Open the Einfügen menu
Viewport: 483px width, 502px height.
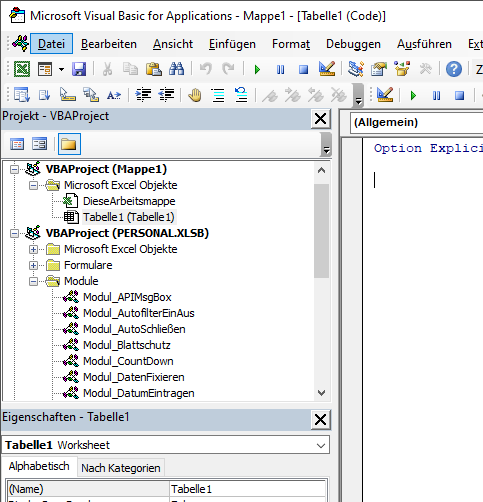(x=232, y=44)
